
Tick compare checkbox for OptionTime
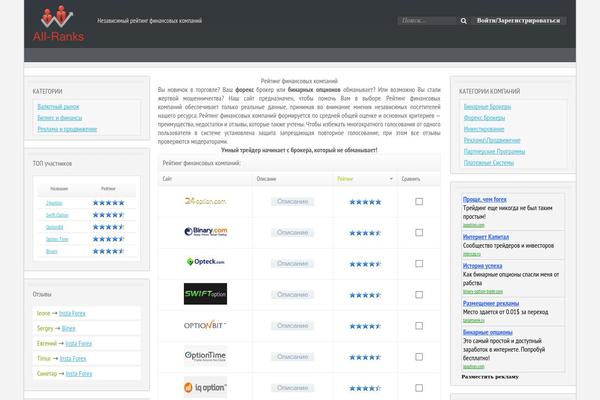click(x=419, y=357)
